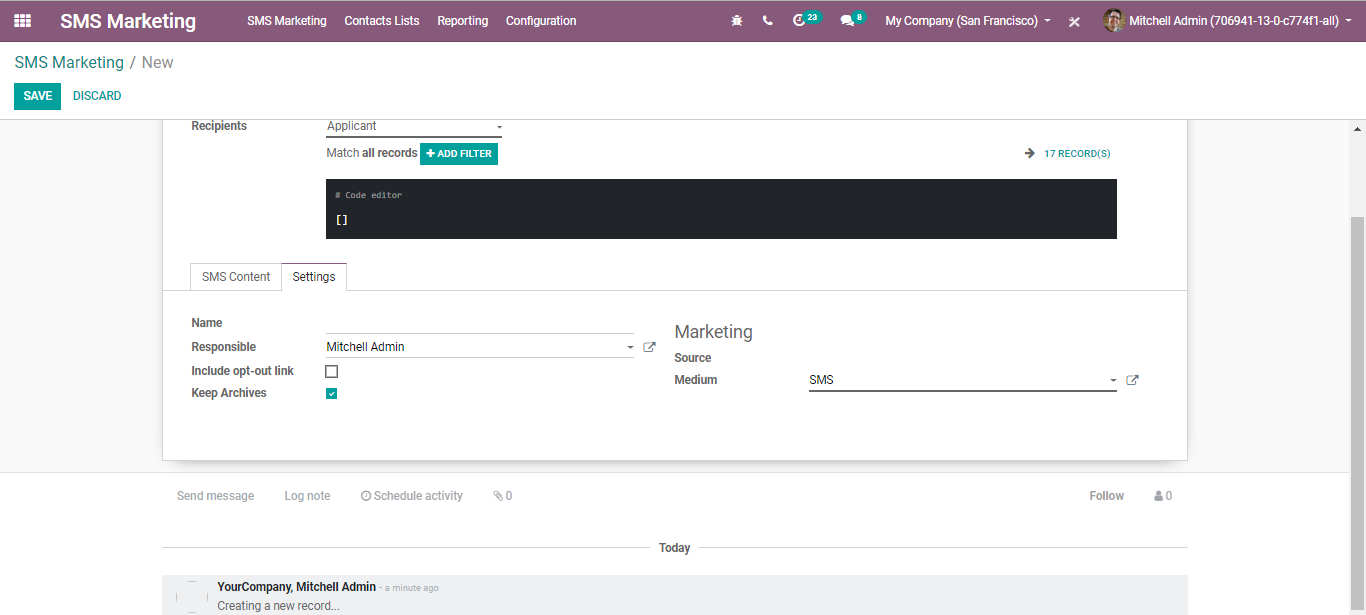Click the tools icon beside the company name
Screen dimensions: 1366x615
pos(1074,21)
